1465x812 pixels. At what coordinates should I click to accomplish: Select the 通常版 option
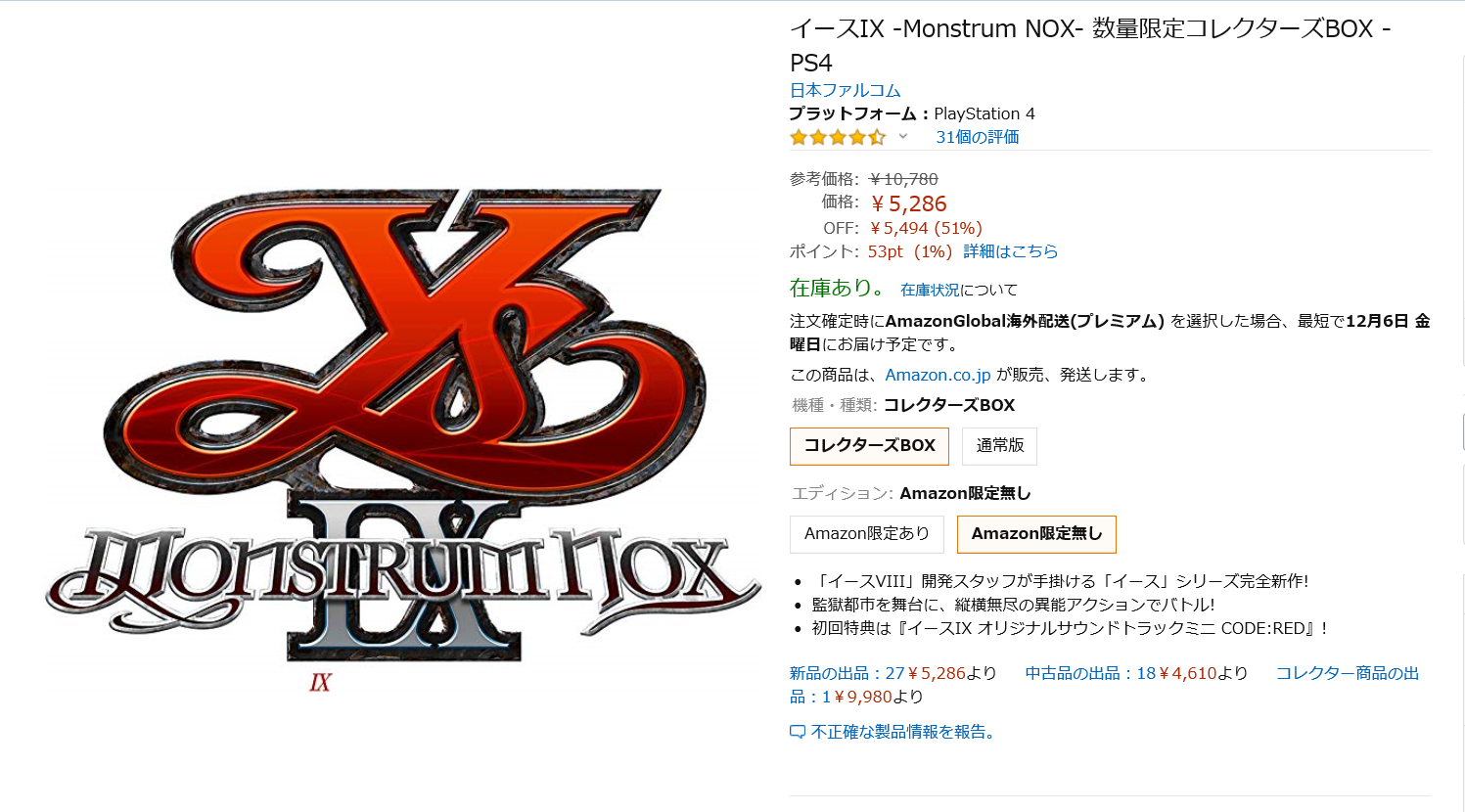(999, 445)
